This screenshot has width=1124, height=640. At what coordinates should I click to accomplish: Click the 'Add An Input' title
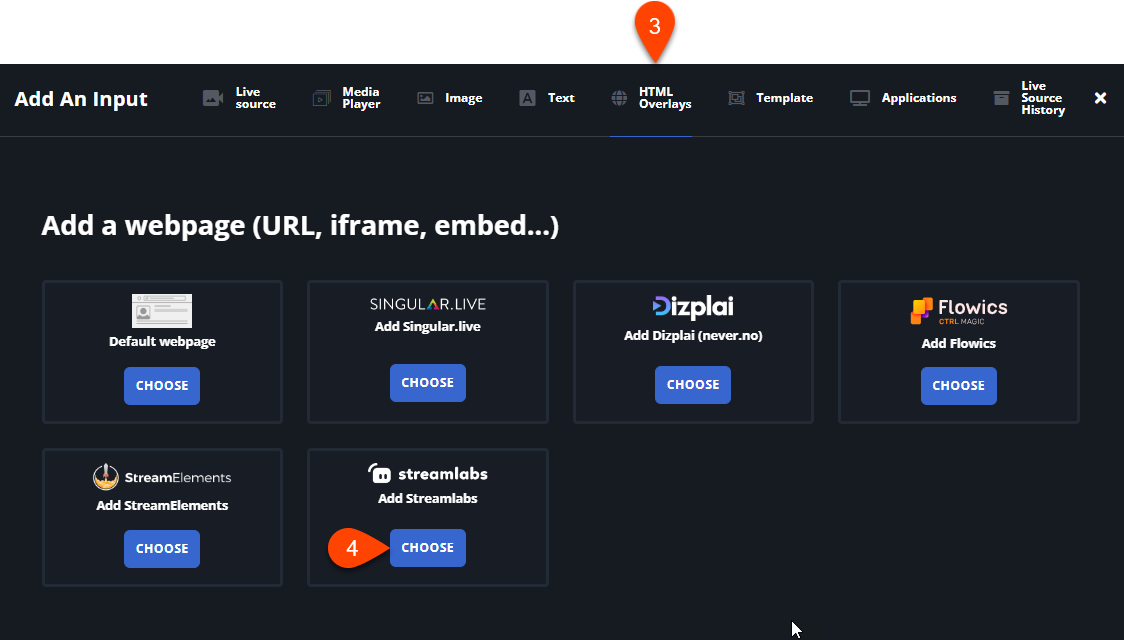[81, 99]
